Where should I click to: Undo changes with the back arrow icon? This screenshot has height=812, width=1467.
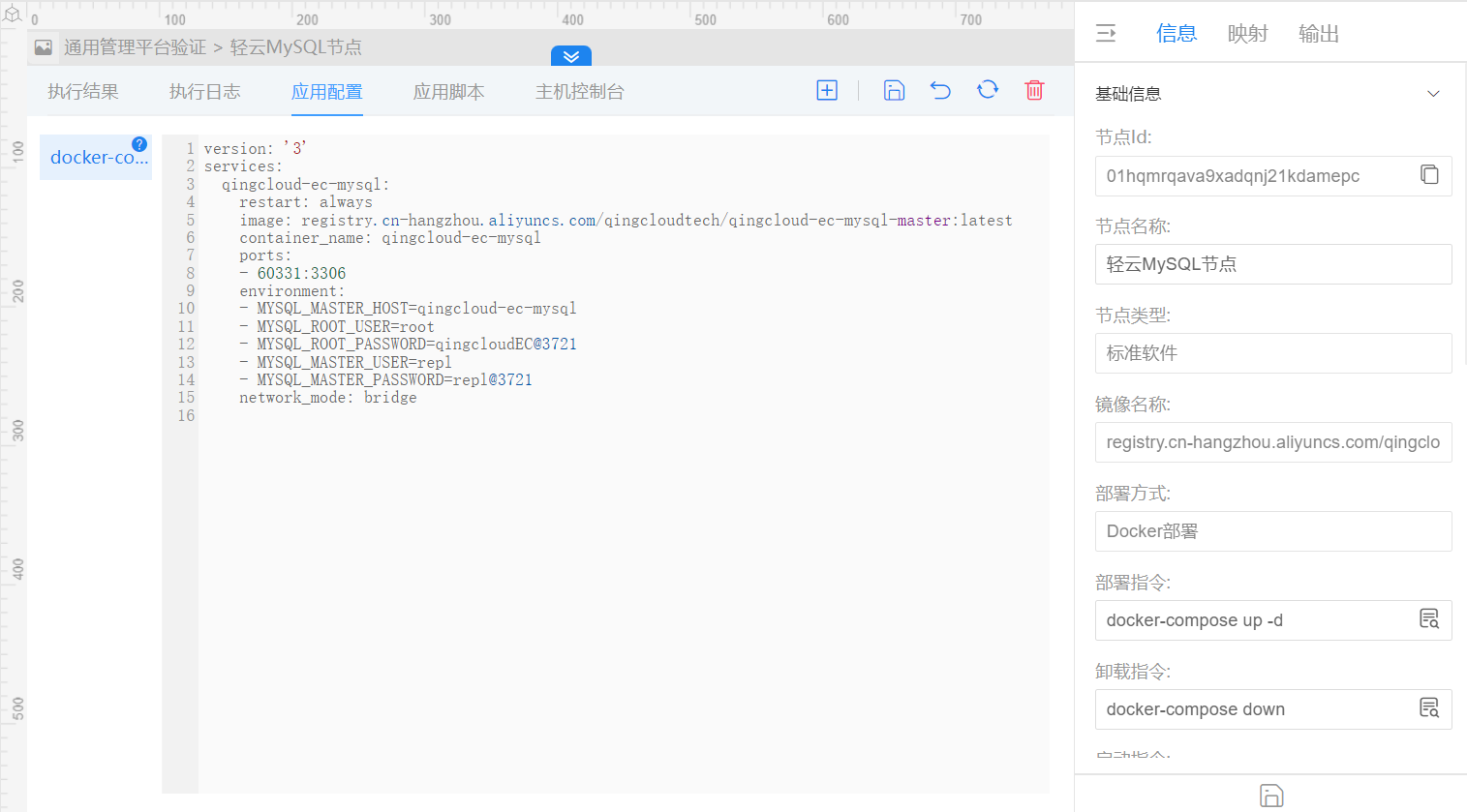click(x=940, y=90)
